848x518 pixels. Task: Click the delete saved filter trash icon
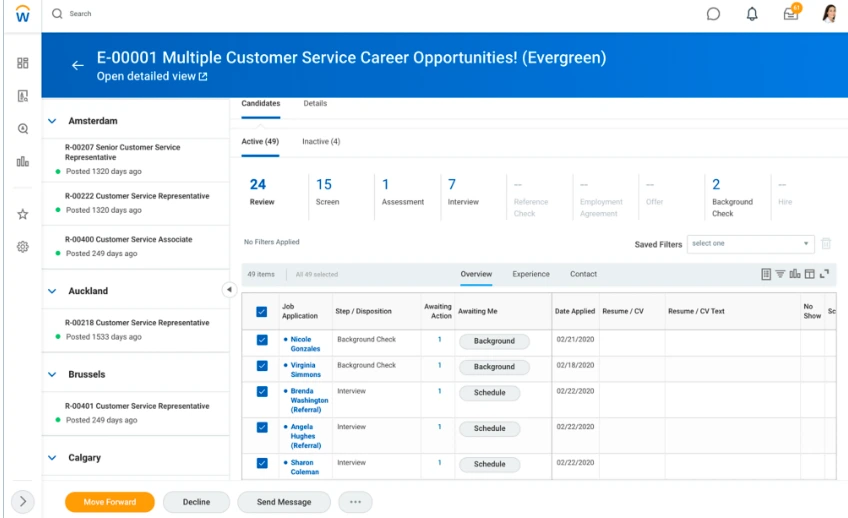pos(826,244)
